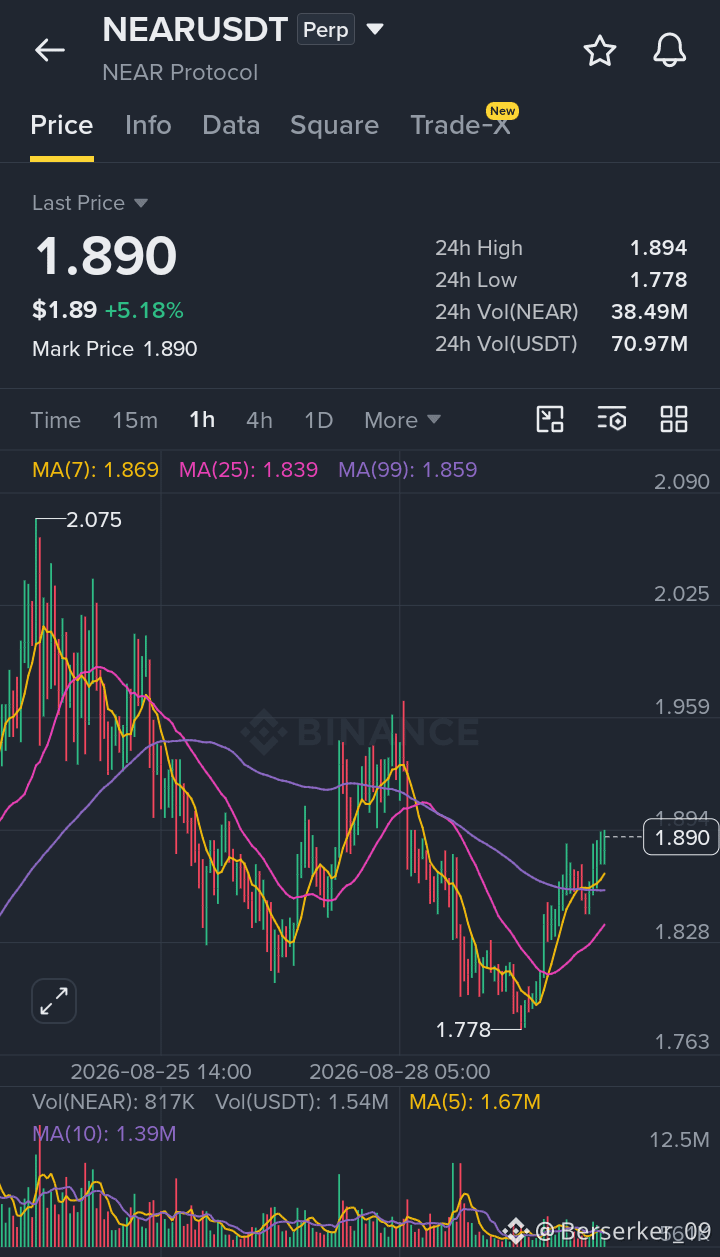Tap the MA(99): 1.859 indicator label
720x1257 pixels.
(x=407, y=469)
